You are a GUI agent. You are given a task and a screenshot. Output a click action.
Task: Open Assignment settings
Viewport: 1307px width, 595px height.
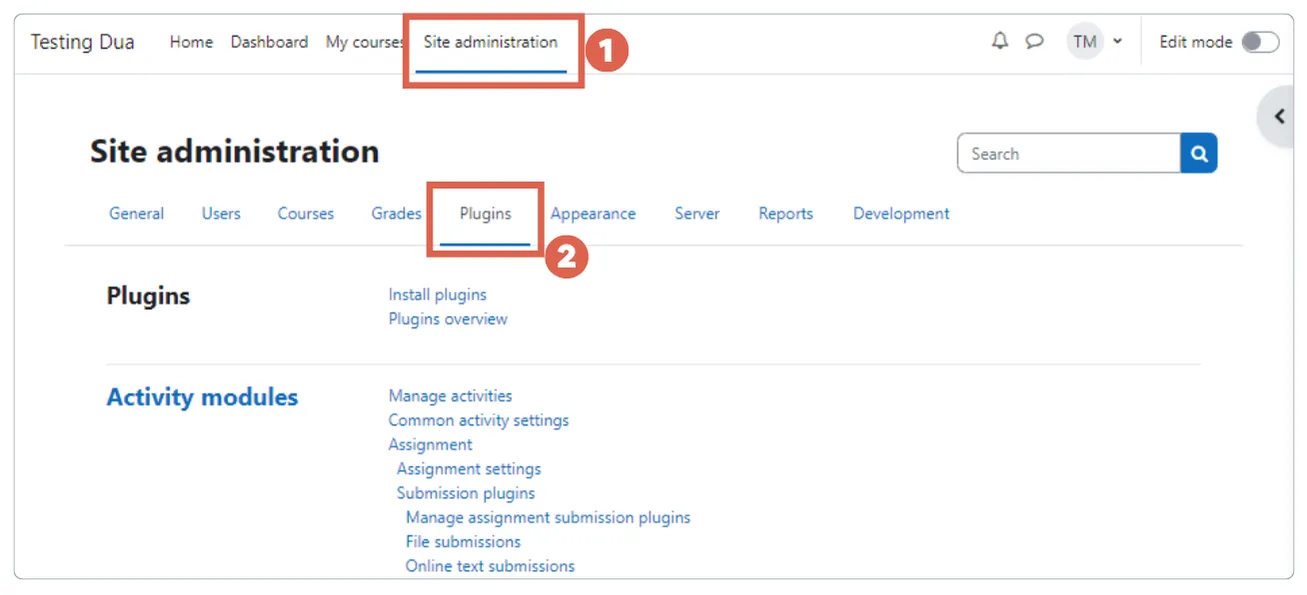pyautogui.click(x=468, y=468)
